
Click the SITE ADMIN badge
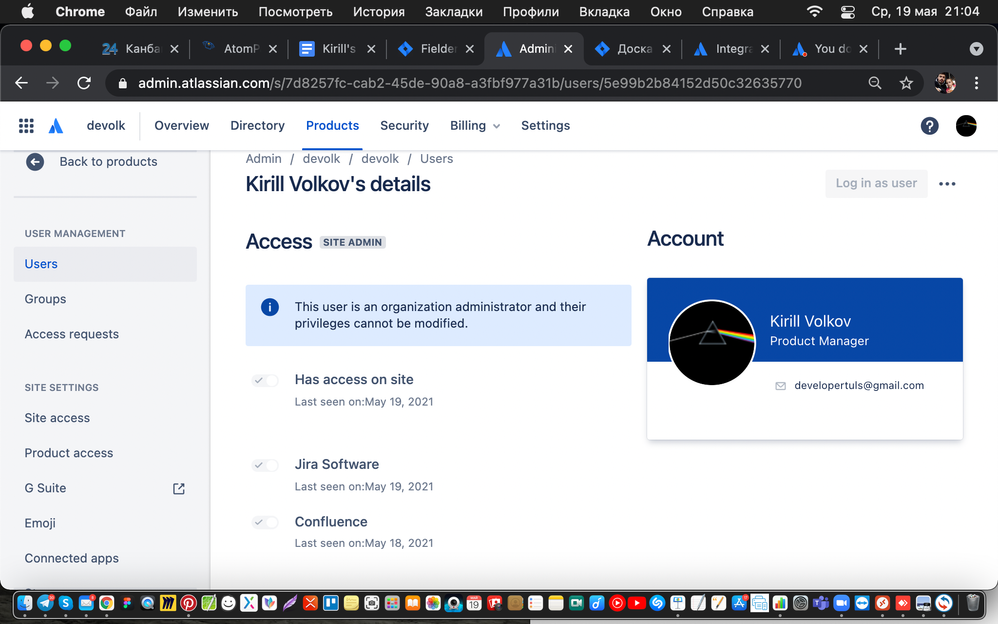click(353, 242)
